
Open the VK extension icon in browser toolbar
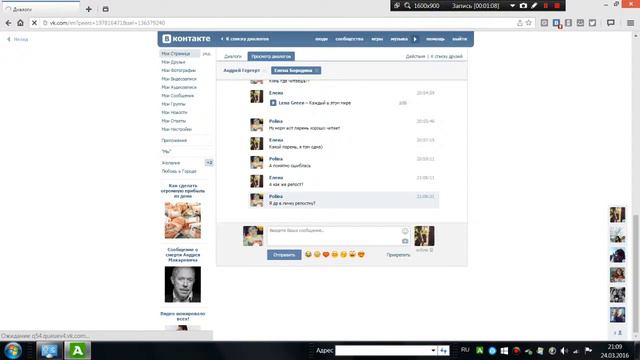coord(557,23)
